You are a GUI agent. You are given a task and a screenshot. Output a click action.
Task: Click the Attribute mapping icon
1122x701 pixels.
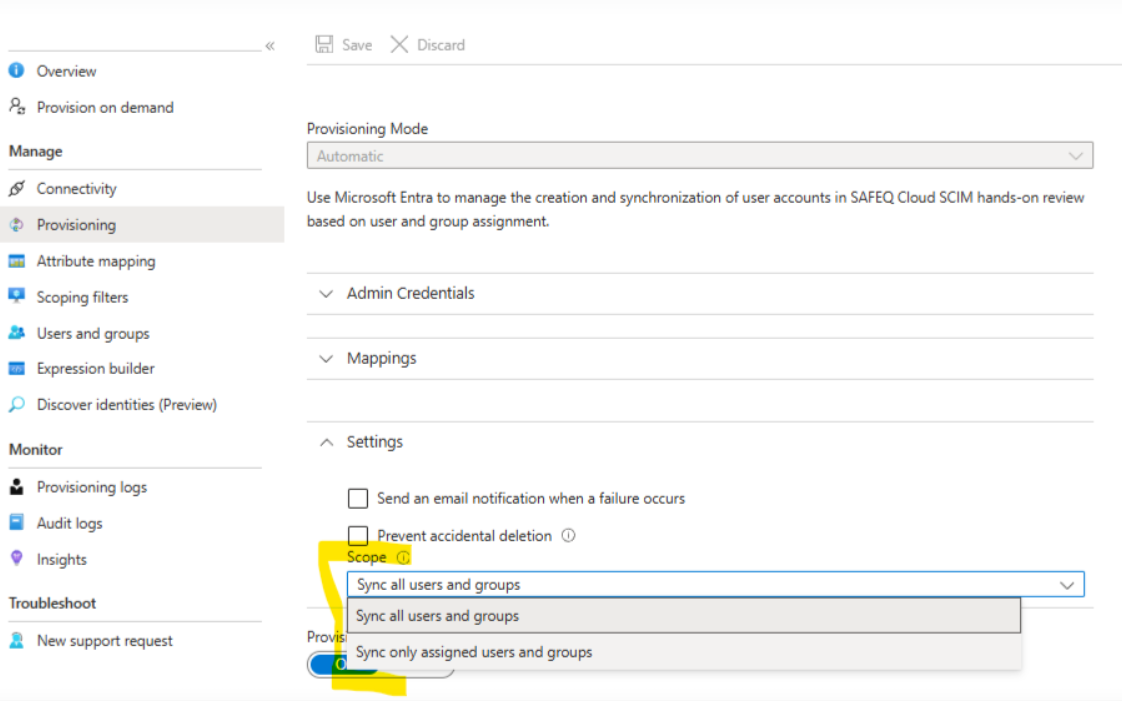coord(16,261)
